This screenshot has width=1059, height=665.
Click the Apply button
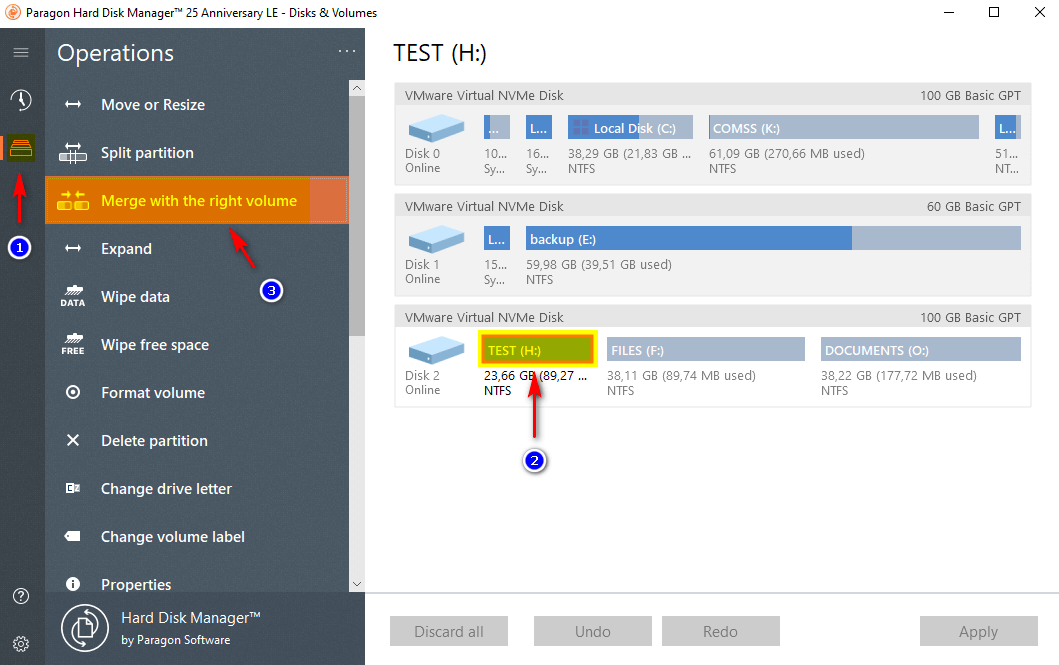coord(979,631)
